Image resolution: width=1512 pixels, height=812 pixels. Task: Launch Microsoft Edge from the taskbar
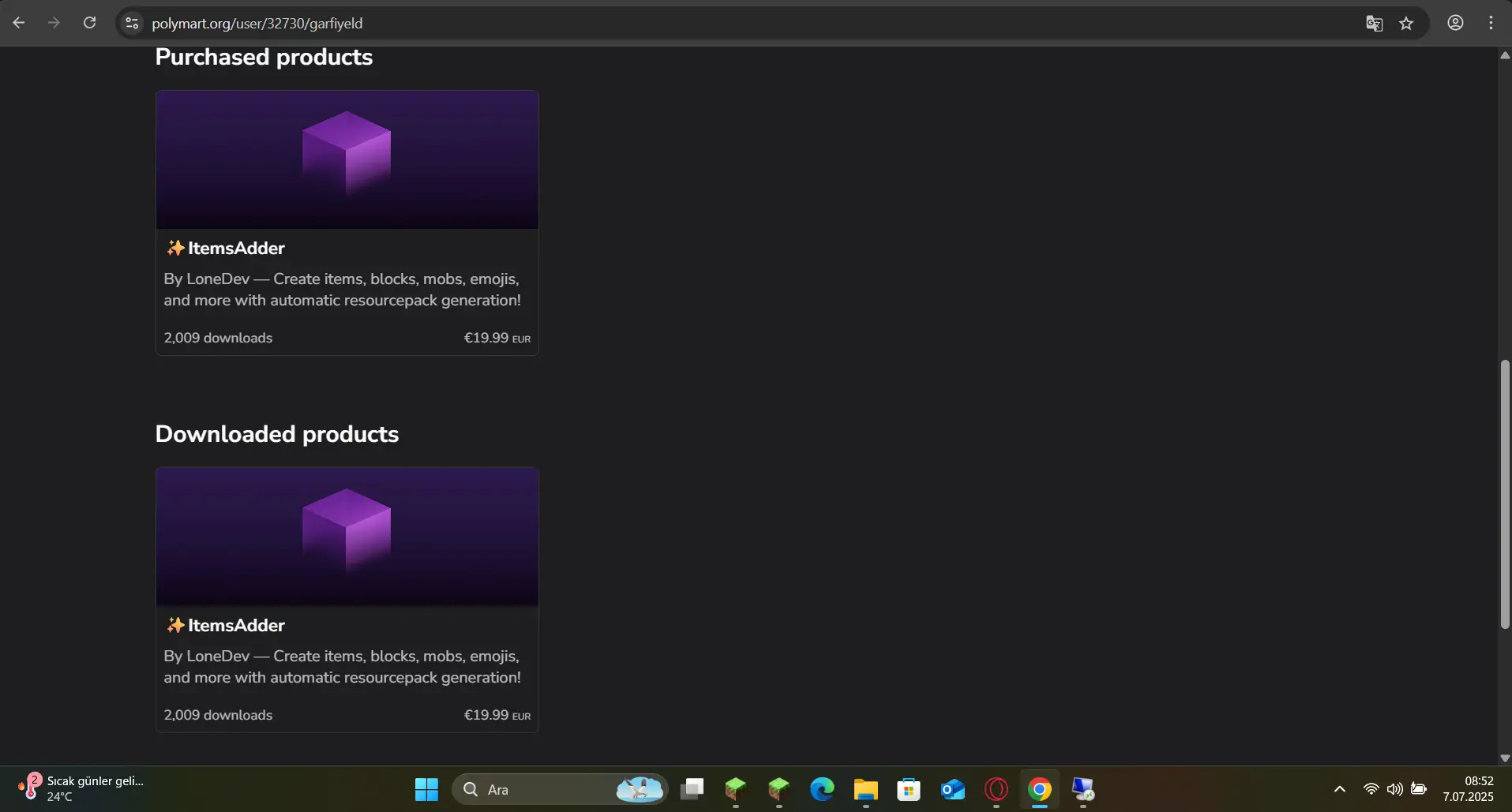point(823,789)
